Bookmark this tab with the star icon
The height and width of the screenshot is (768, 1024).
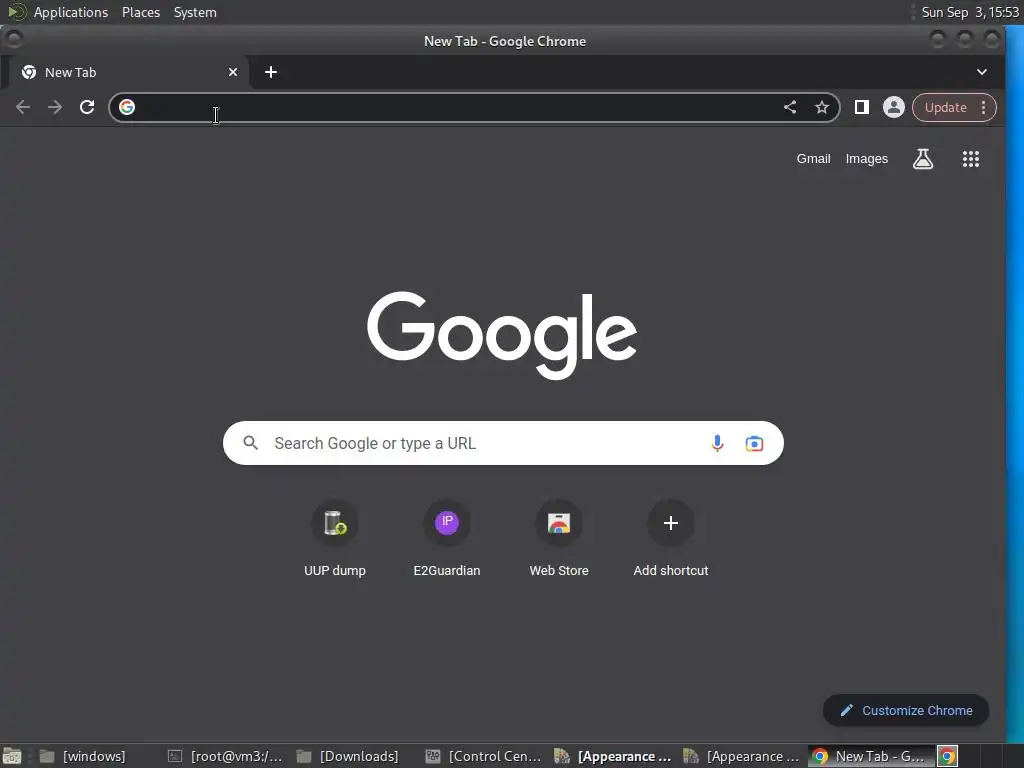822,107
